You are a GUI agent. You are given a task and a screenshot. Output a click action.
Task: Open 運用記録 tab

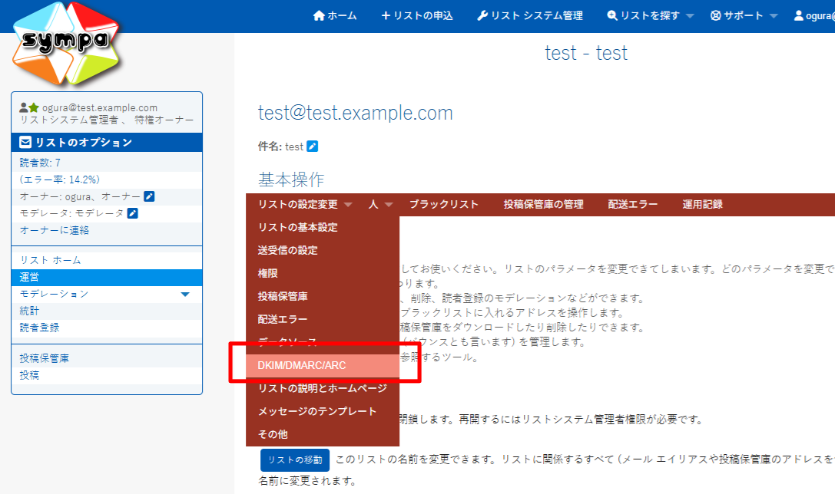(x=702, y=204)
